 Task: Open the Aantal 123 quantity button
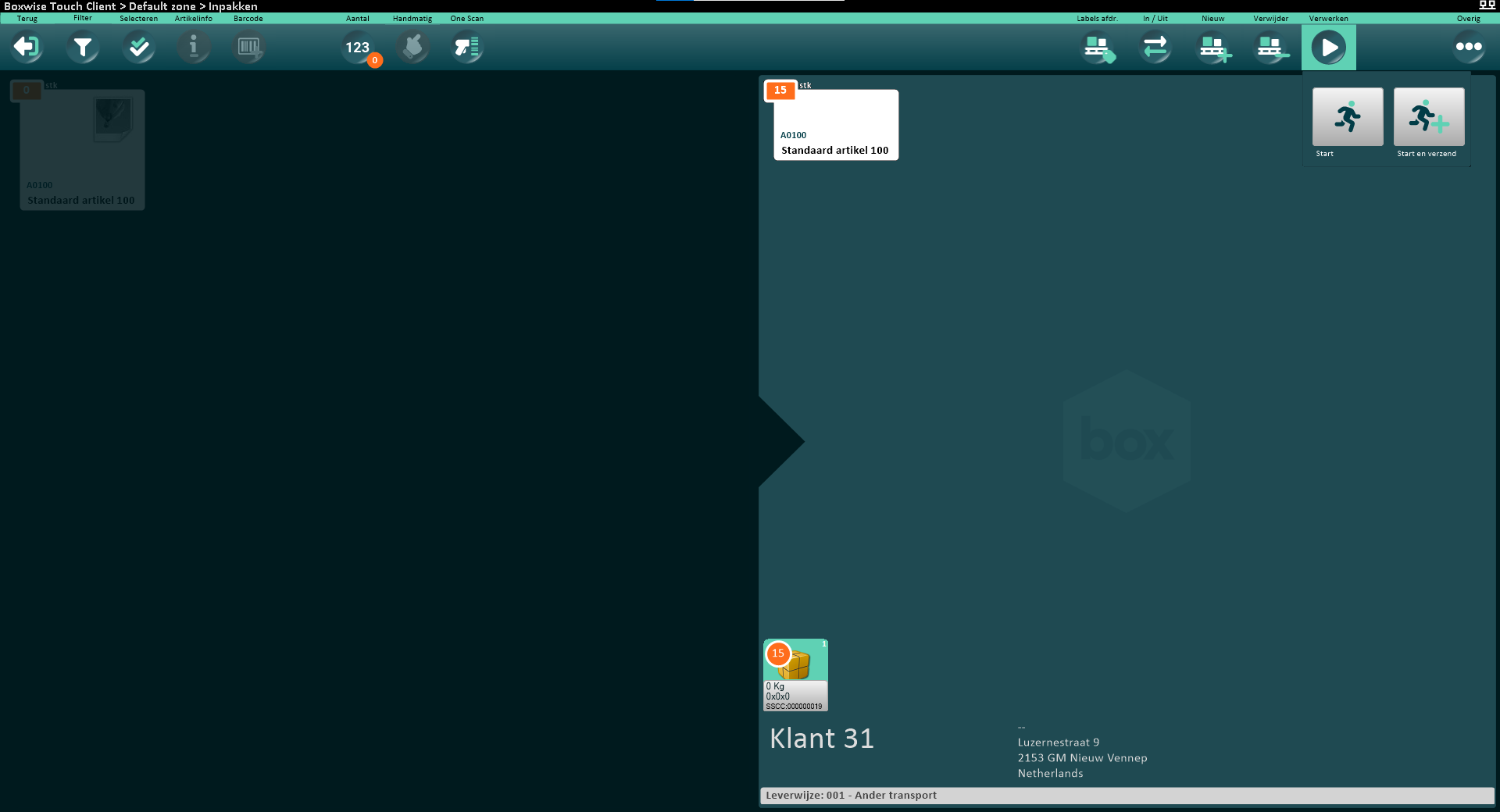pos(358,48)
